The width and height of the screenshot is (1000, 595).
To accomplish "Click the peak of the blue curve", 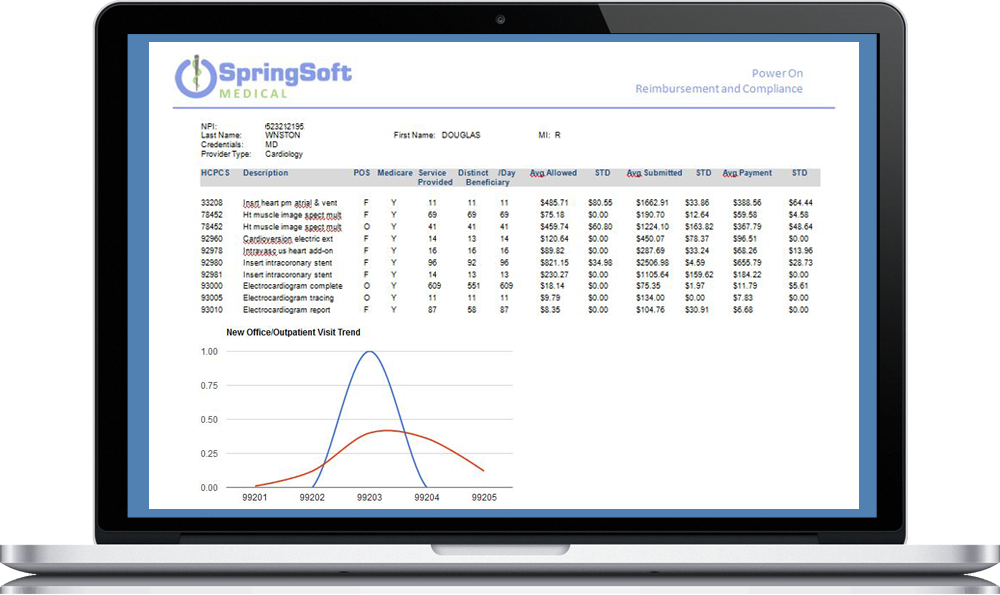I will (x=370, y=352).
